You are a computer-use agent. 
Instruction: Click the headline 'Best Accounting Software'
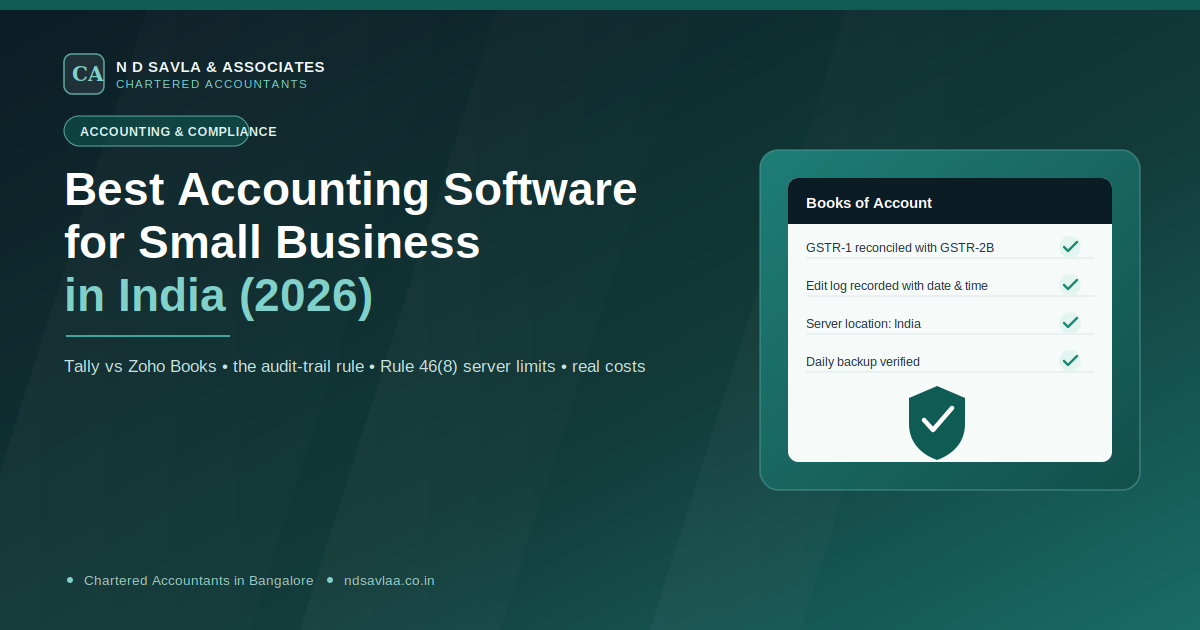(x=351, y=188)
